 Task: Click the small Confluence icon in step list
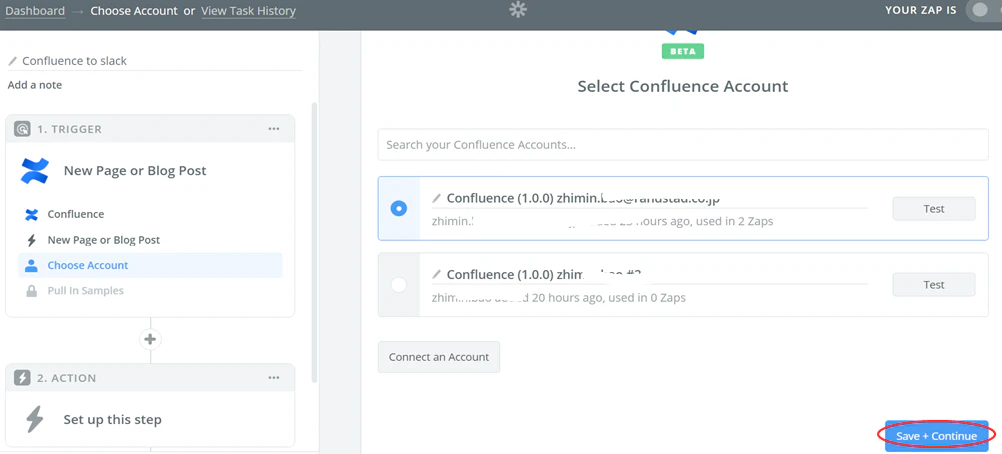pos(31,214)
